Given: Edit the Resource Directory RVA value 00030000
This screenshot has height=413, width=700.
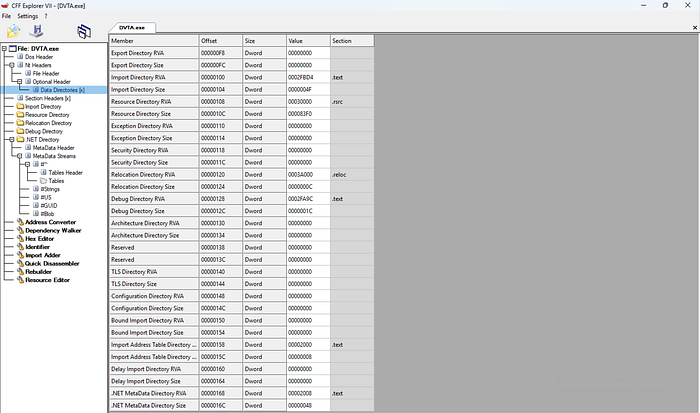Looking at the screenshot, I should tap(308, 102).
